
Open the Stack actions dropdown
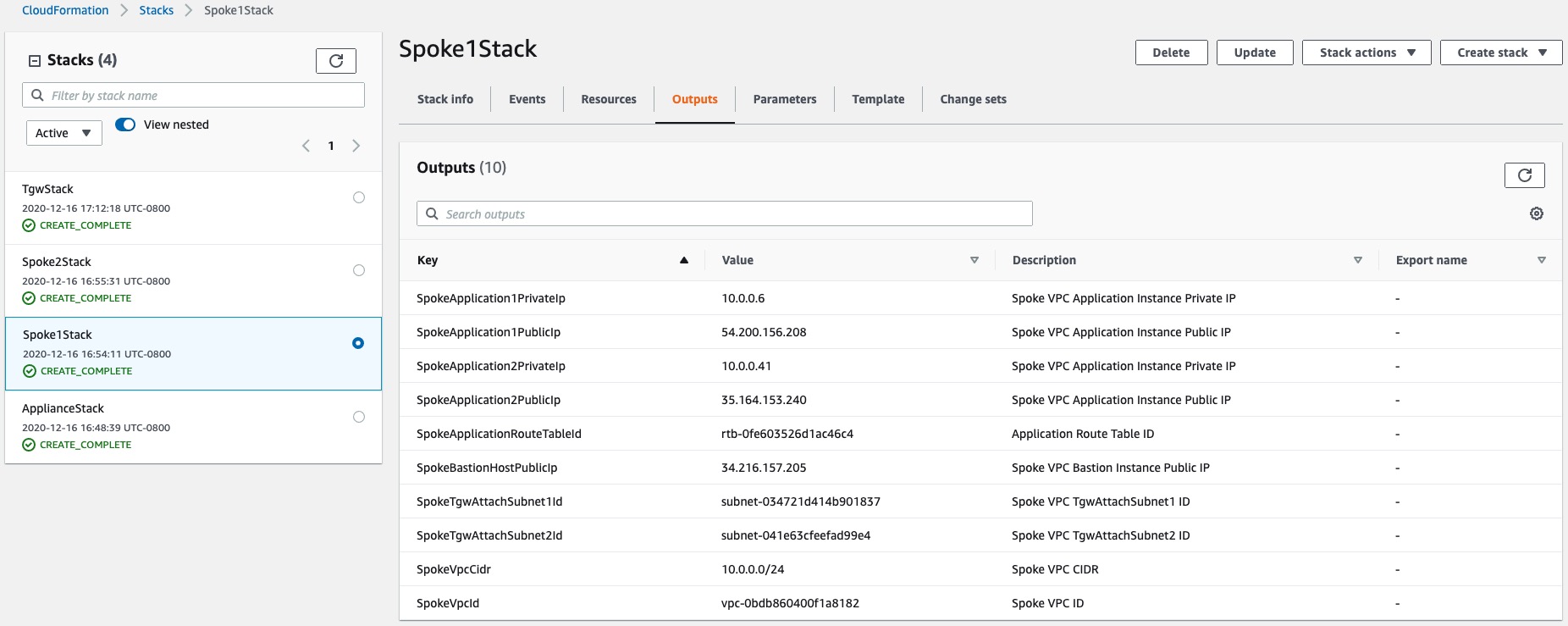1366,53
